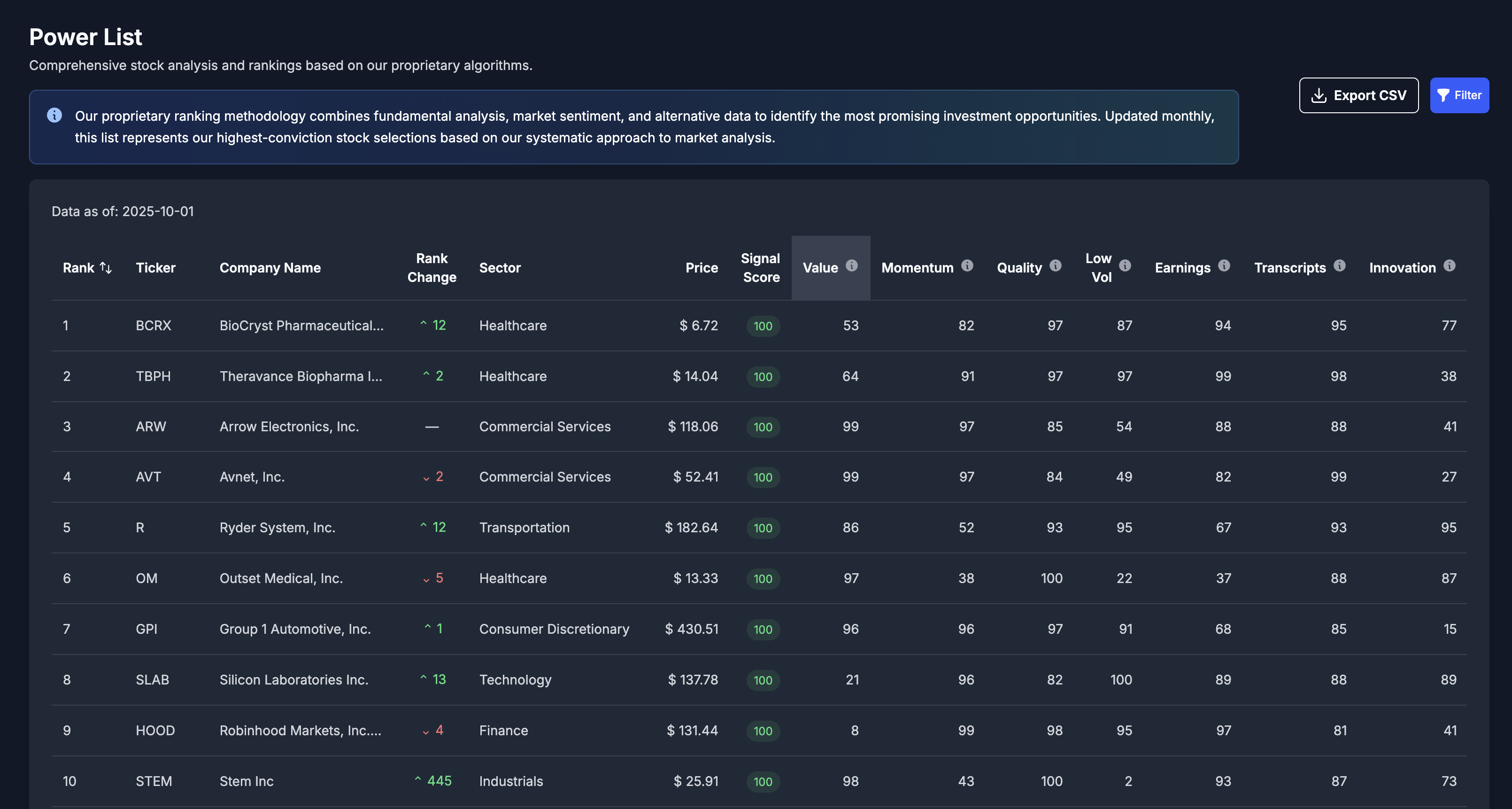
Task: Sort by the Price column header
Action: [x=702, y=267]
